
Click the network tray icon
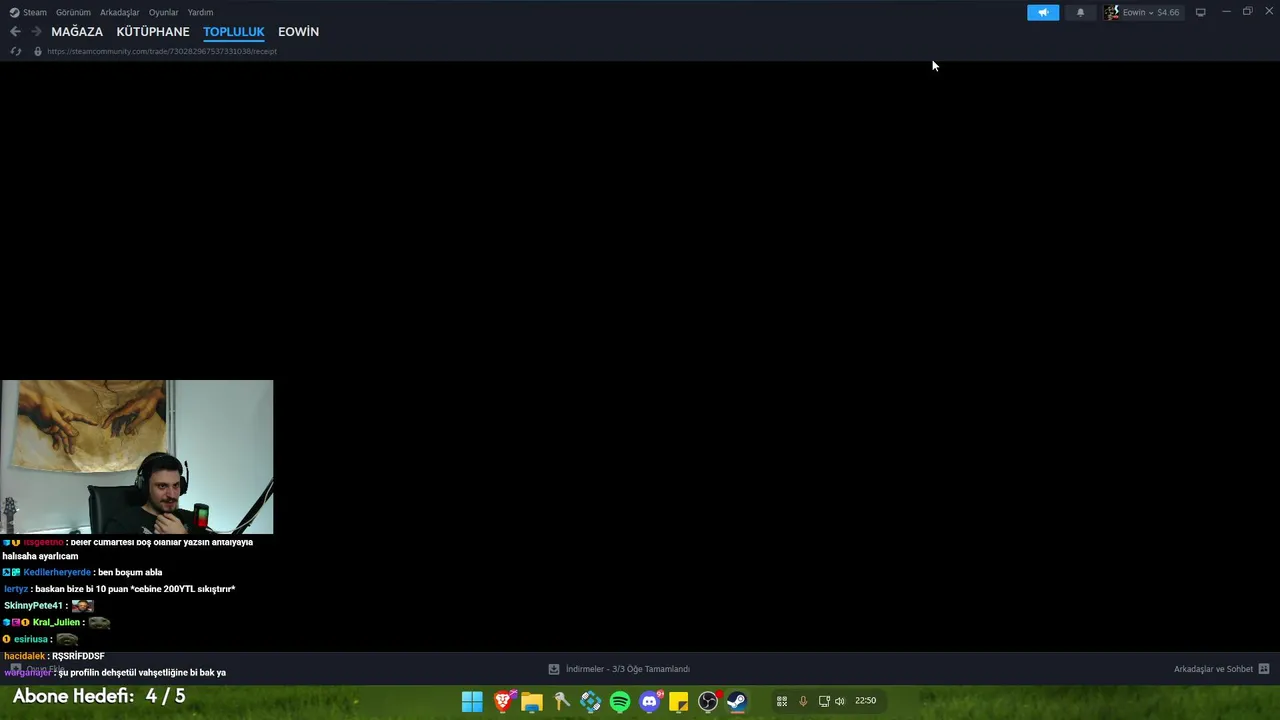824,701
